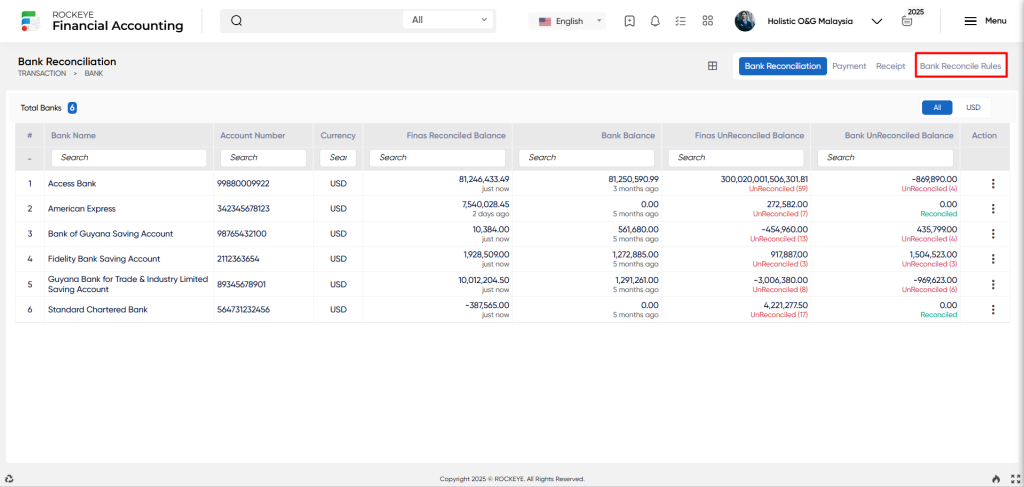This screenshot has height=487, width=1024.
Task: Sort by Bank Balance column header
Action: (628, 135)
